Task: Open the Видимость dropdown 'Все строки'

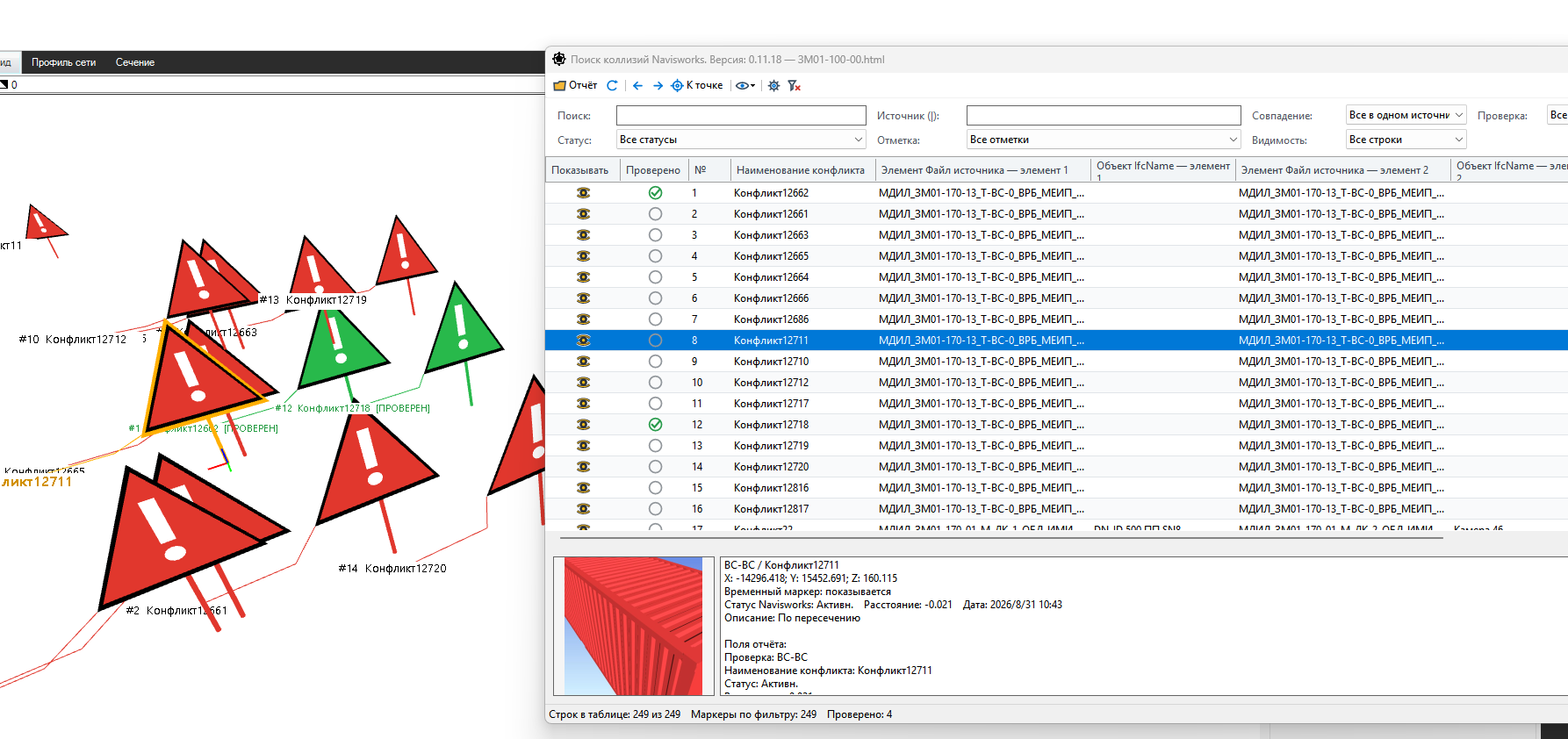Action: tap(1406, 140)
